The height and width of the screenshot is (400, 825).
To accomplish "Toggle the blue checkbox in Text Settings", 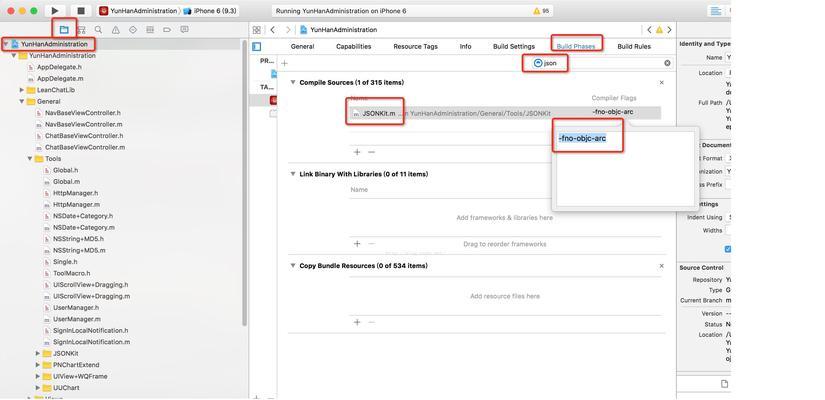I will pyautogui.click(x=728, y=249).
